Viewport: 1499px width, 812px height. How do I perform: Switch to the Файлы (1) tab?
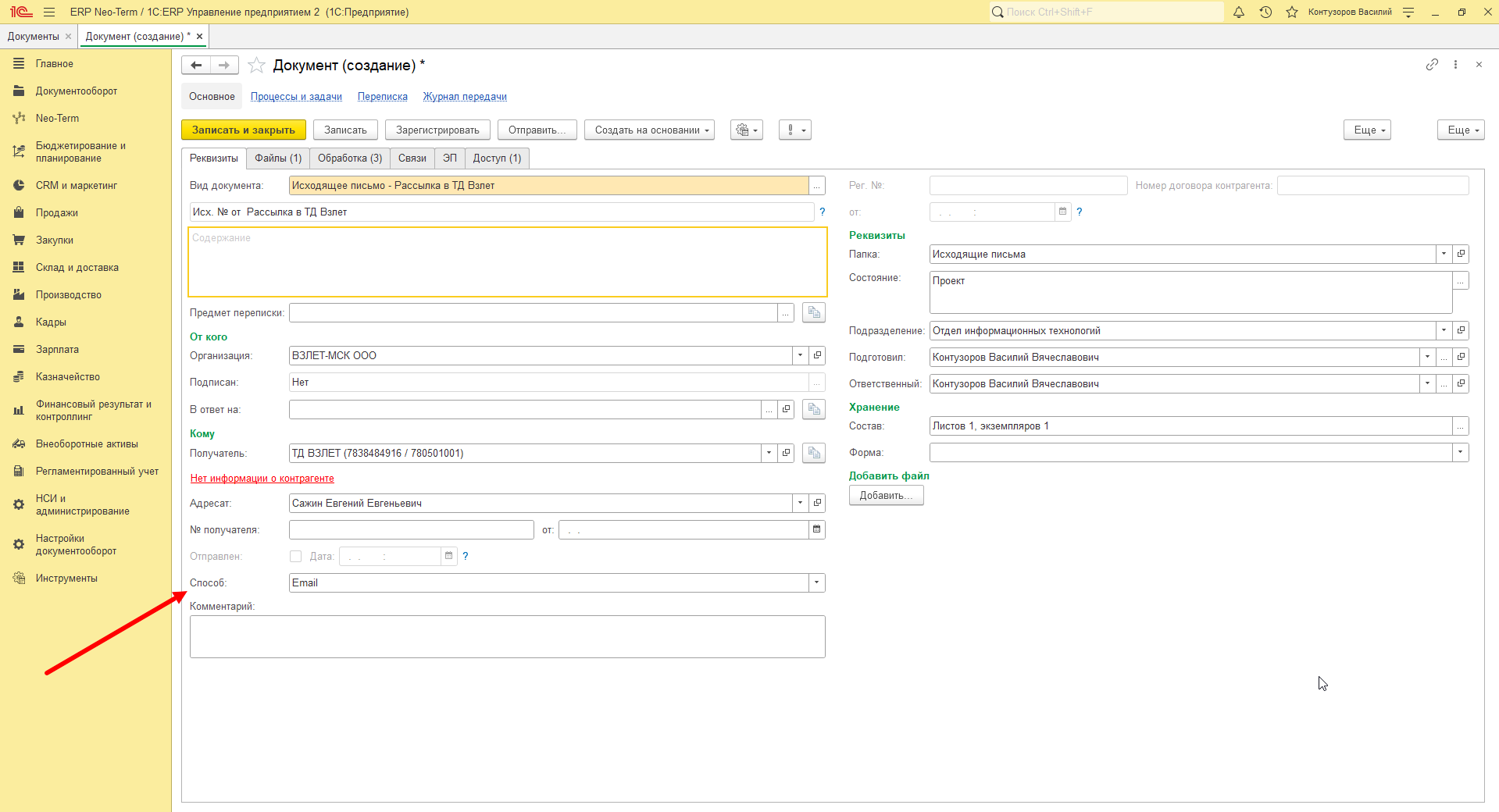[x=278, y=158]
